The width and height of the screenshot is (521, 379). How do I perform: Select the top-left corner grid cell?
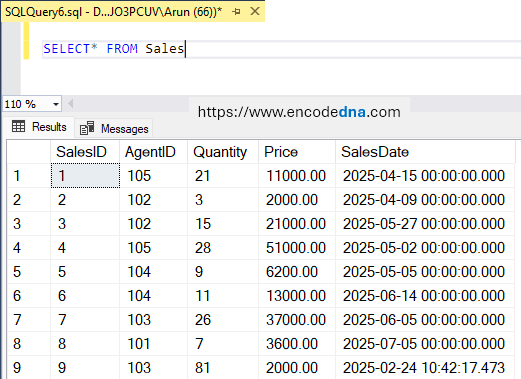click(29, 152)
